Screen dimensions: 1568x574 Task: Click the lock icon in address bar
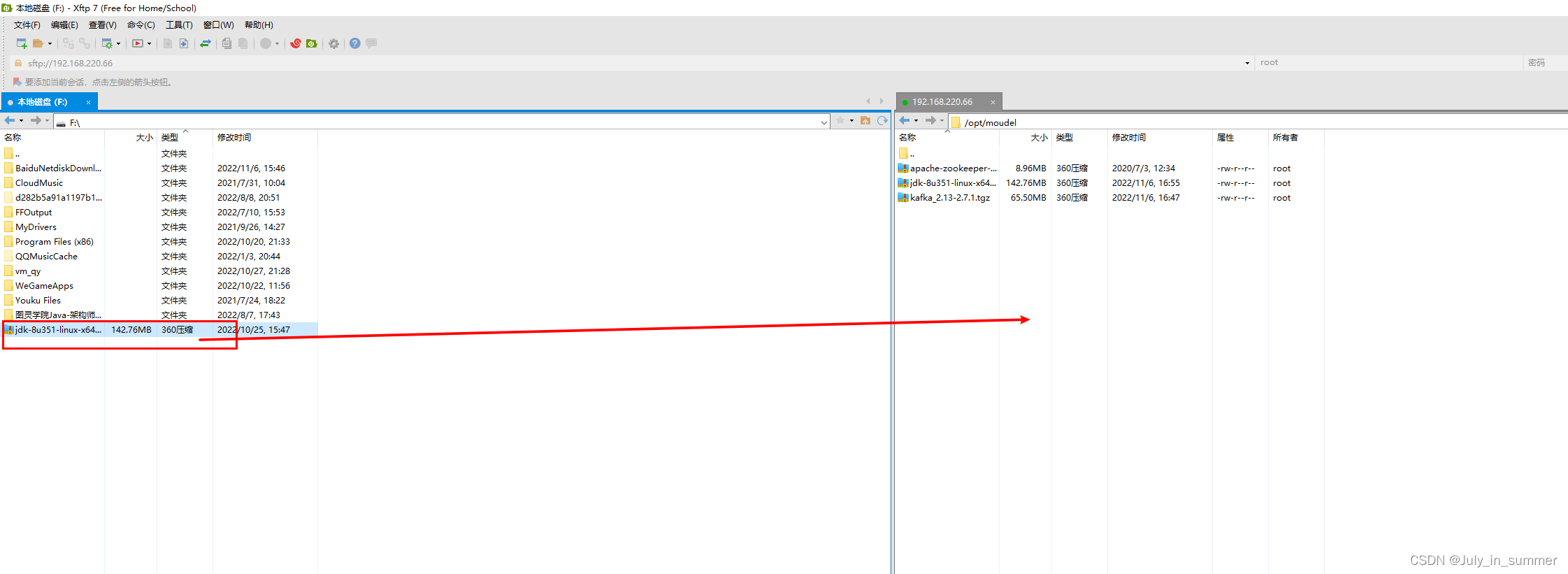coord(18,63)
